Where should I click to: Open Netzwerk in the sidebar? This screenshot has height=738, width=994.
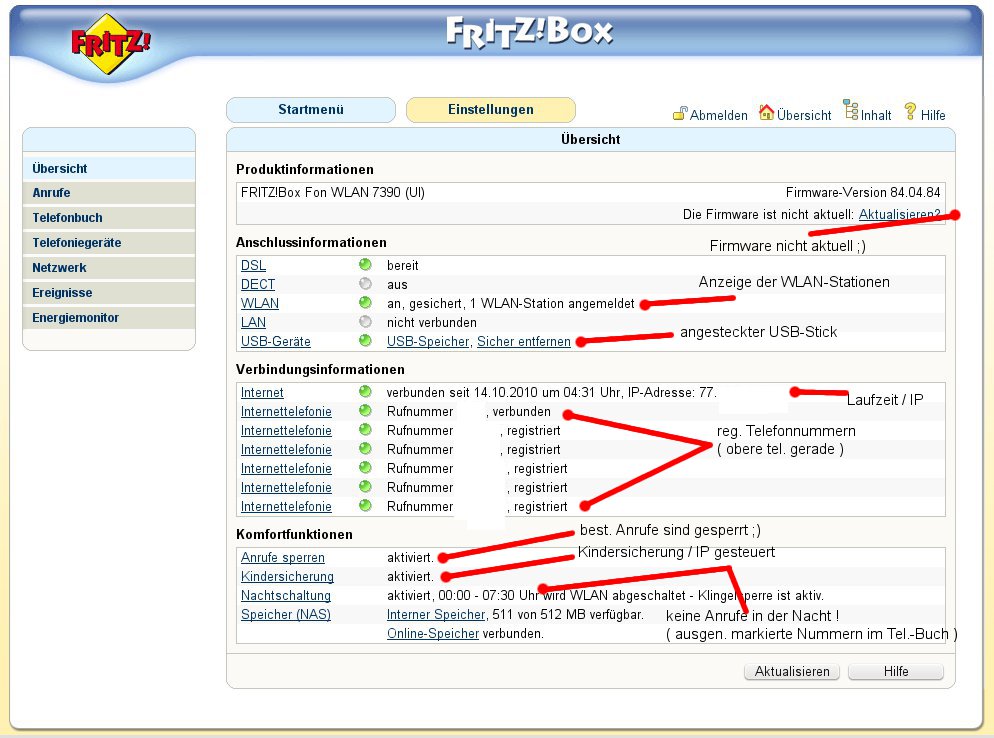point(109,268)
